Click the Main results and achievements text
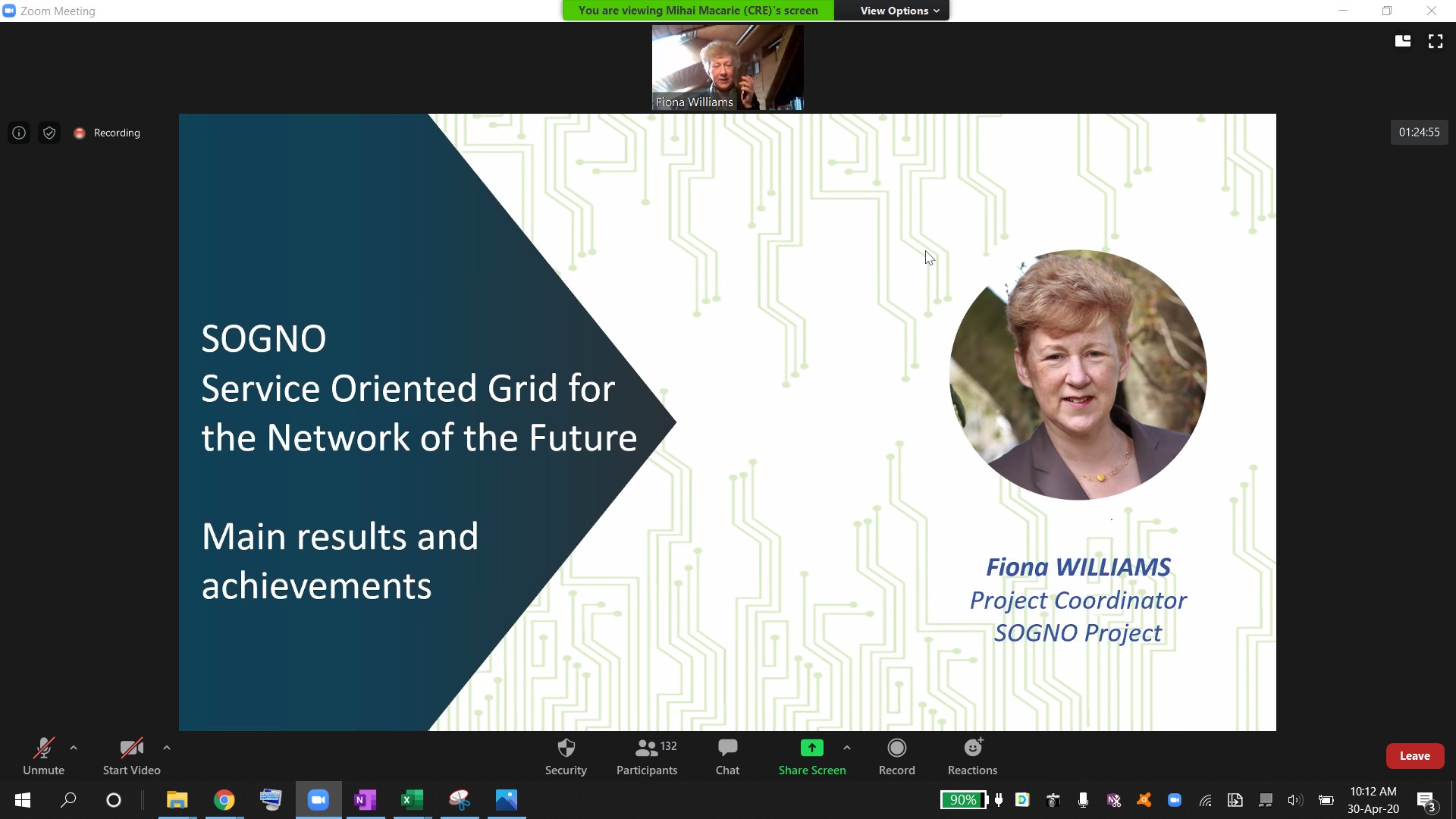Image resolution: width=1456 pixels, height=819 pixels. (x=340, y=561)
